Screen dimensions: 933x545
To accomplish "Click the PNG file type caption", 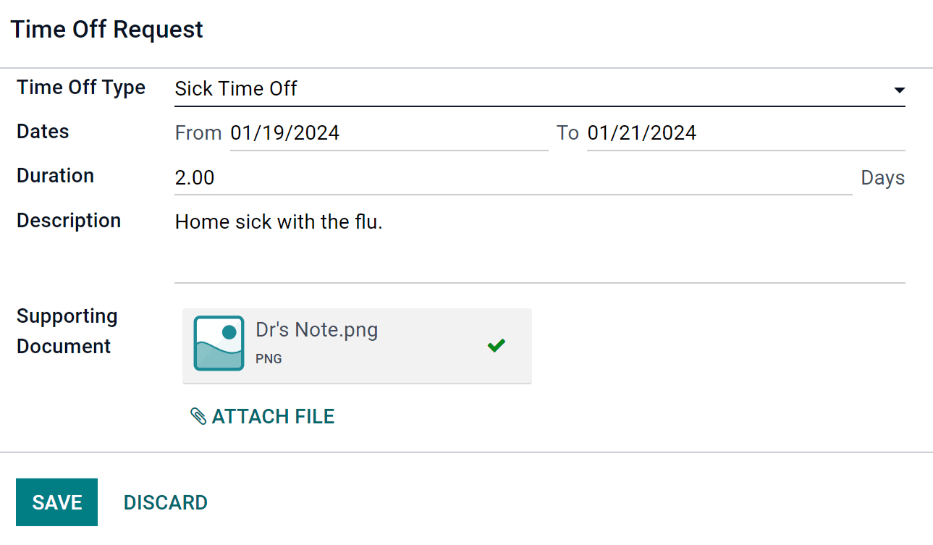I will pos(269,358).
